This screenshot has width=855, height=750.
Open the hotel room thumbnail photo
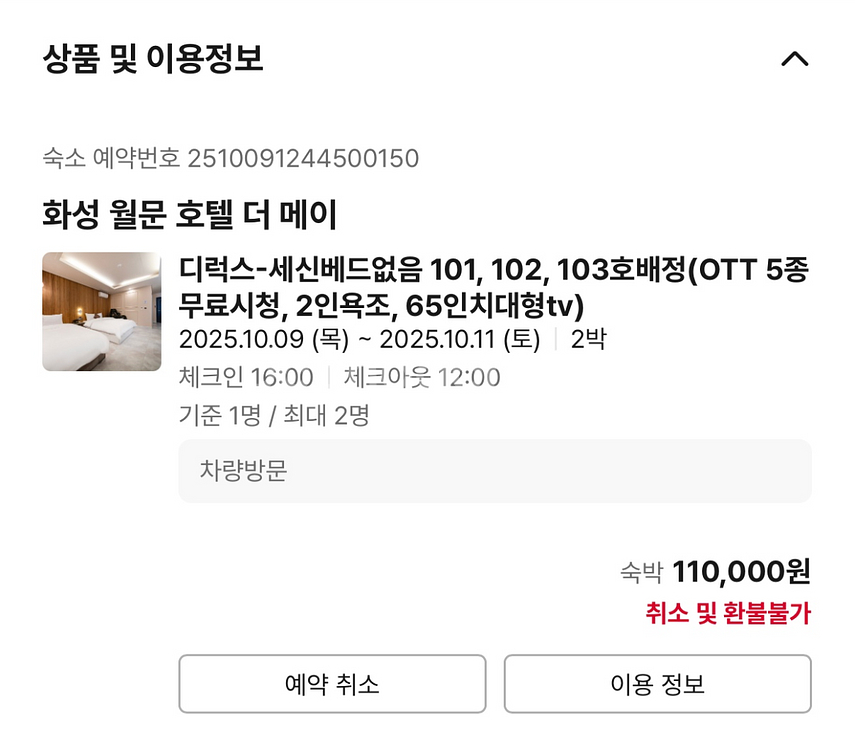[102, 311]
